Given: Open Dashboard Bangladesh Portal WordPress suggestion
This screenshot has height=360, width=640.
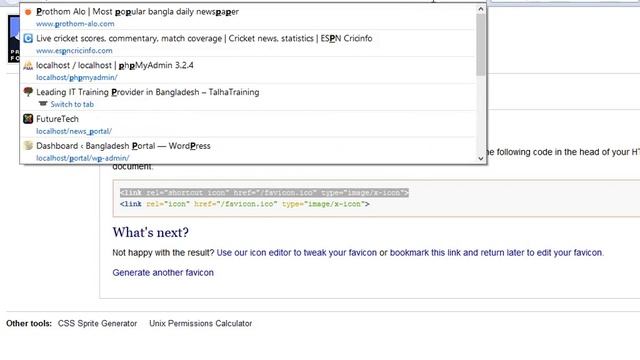Looking at the screenshot, I should pos(123,146).
